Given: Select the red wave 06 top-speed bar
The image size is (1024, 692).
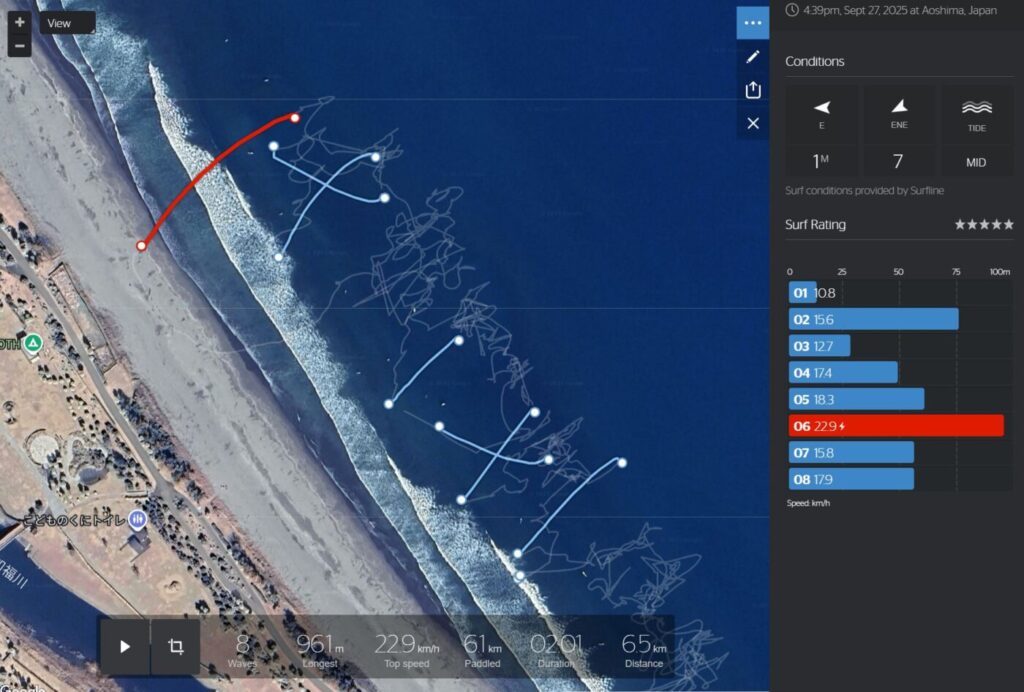Looking at the screenshot, I should tap(895, 426).
